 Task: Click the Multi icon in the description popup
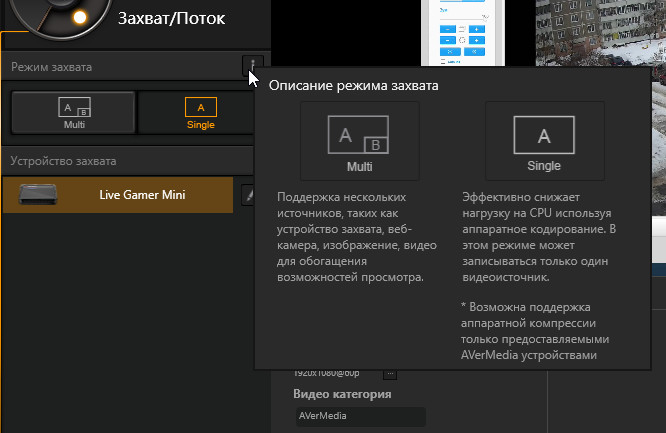pos(359,141)
